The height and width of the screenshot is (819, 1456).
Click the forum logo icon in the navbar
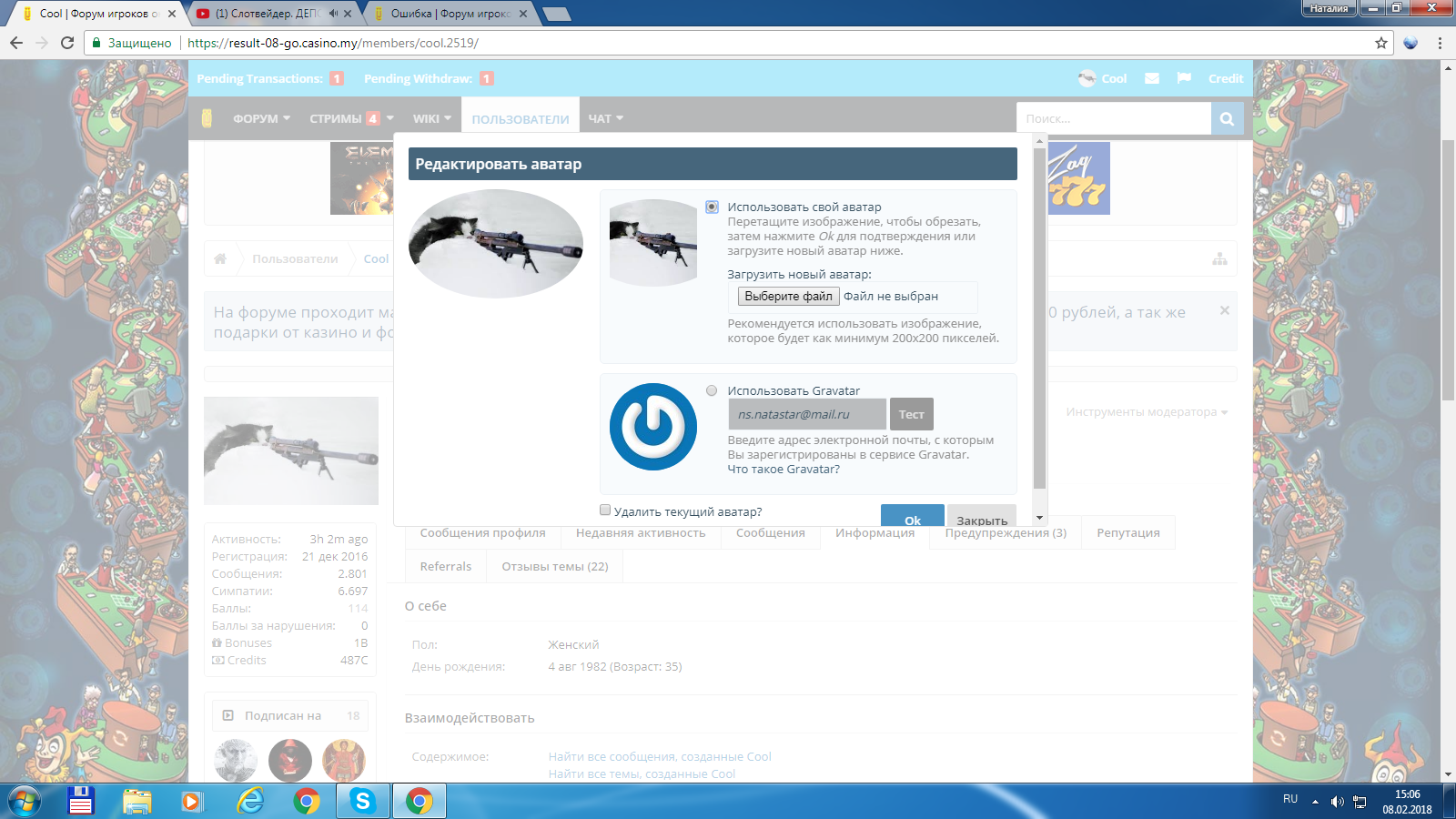207,118
